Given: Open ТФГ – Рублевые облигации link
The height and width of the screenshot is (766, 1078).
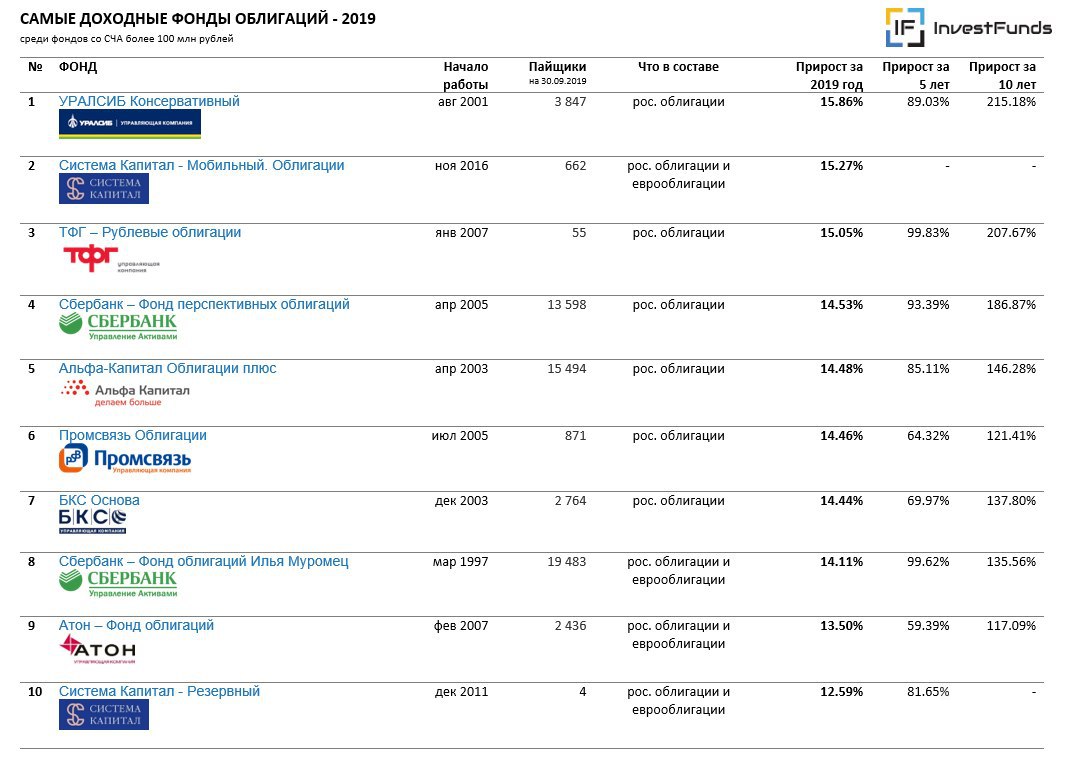Looking at the screenshot, I should (150, 232).
